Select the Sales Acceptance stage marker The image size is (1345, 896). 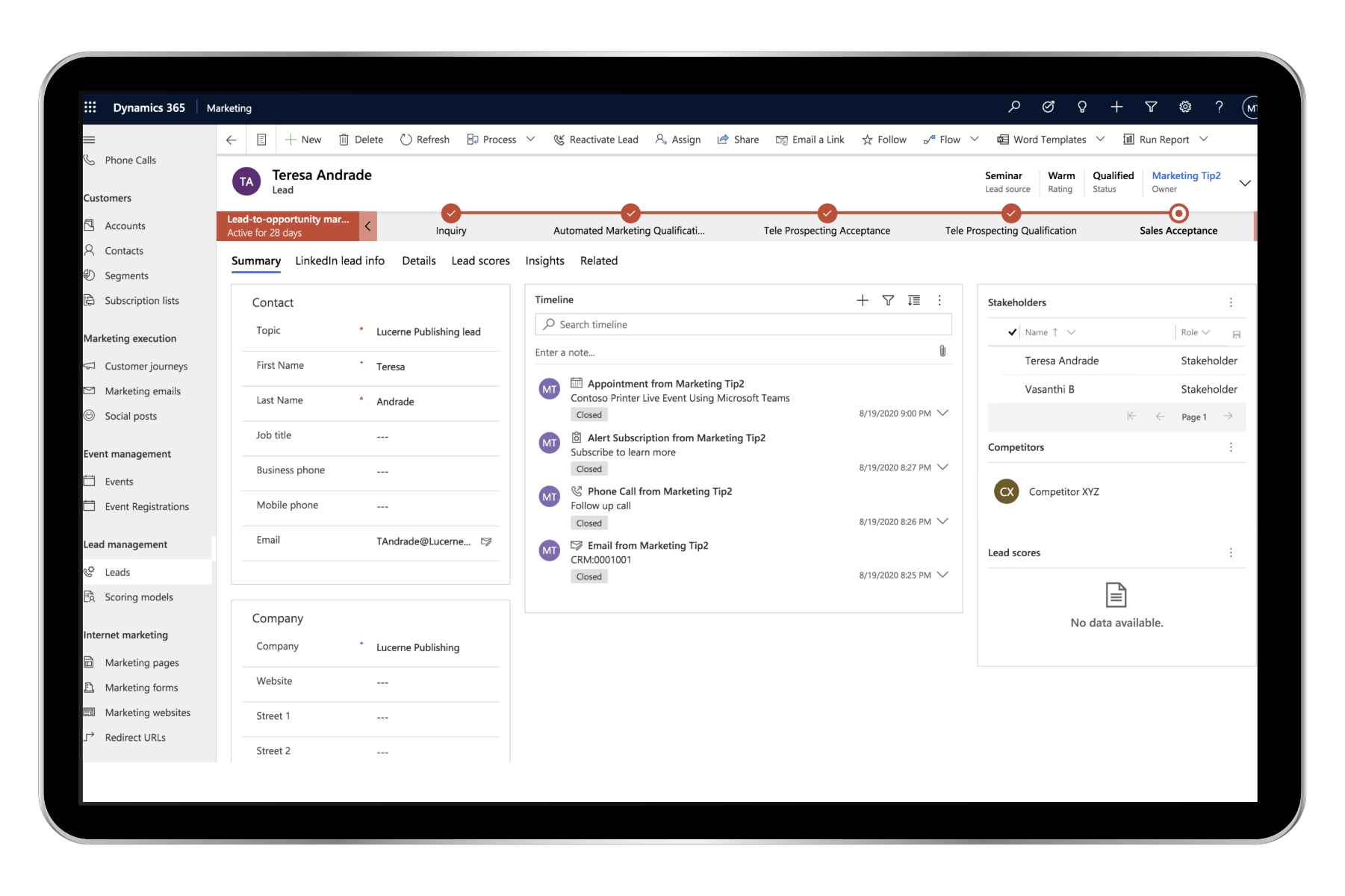pos(1178,214)
